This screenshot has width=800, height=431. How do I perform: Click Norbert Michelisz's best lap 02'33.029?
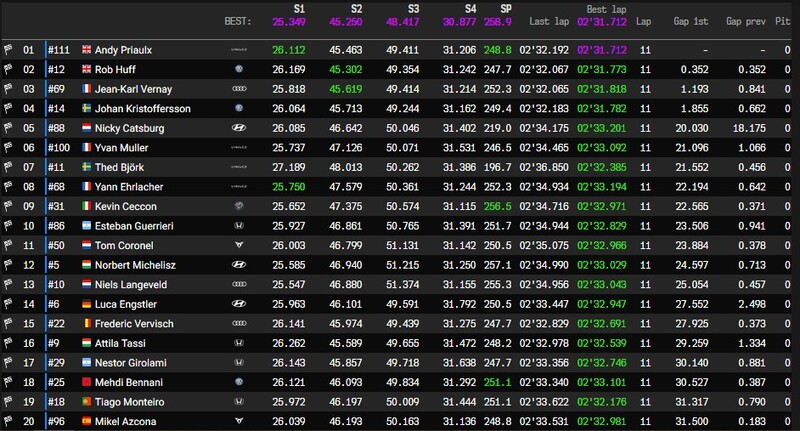click(x=602, y=265)
